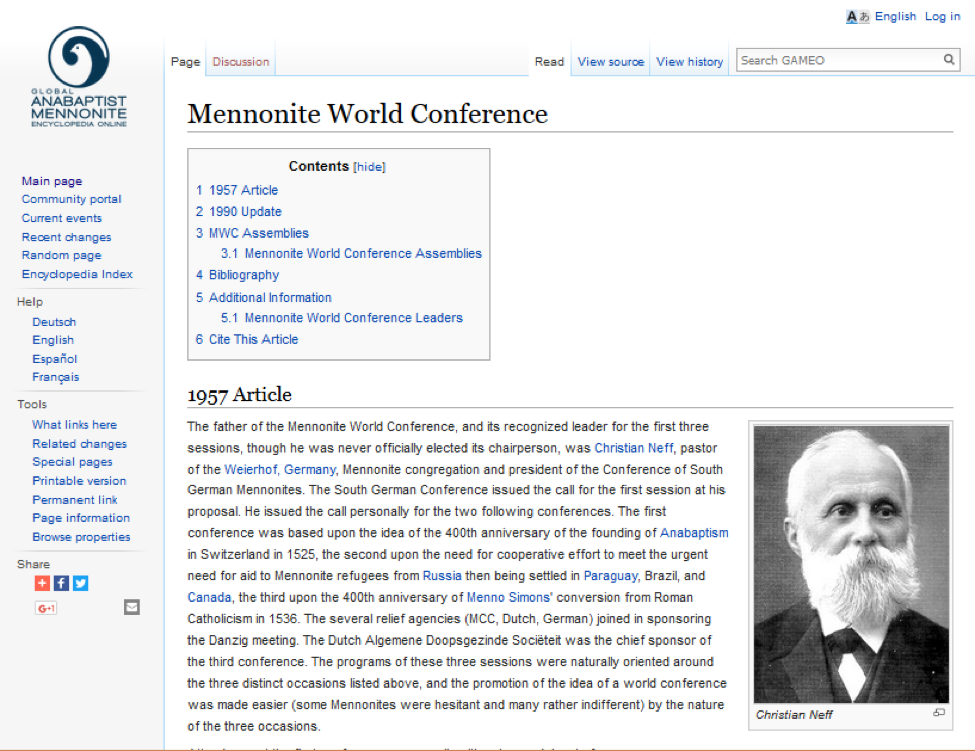
Task: Hide the Contents table
Action: [x=368, y=167]
